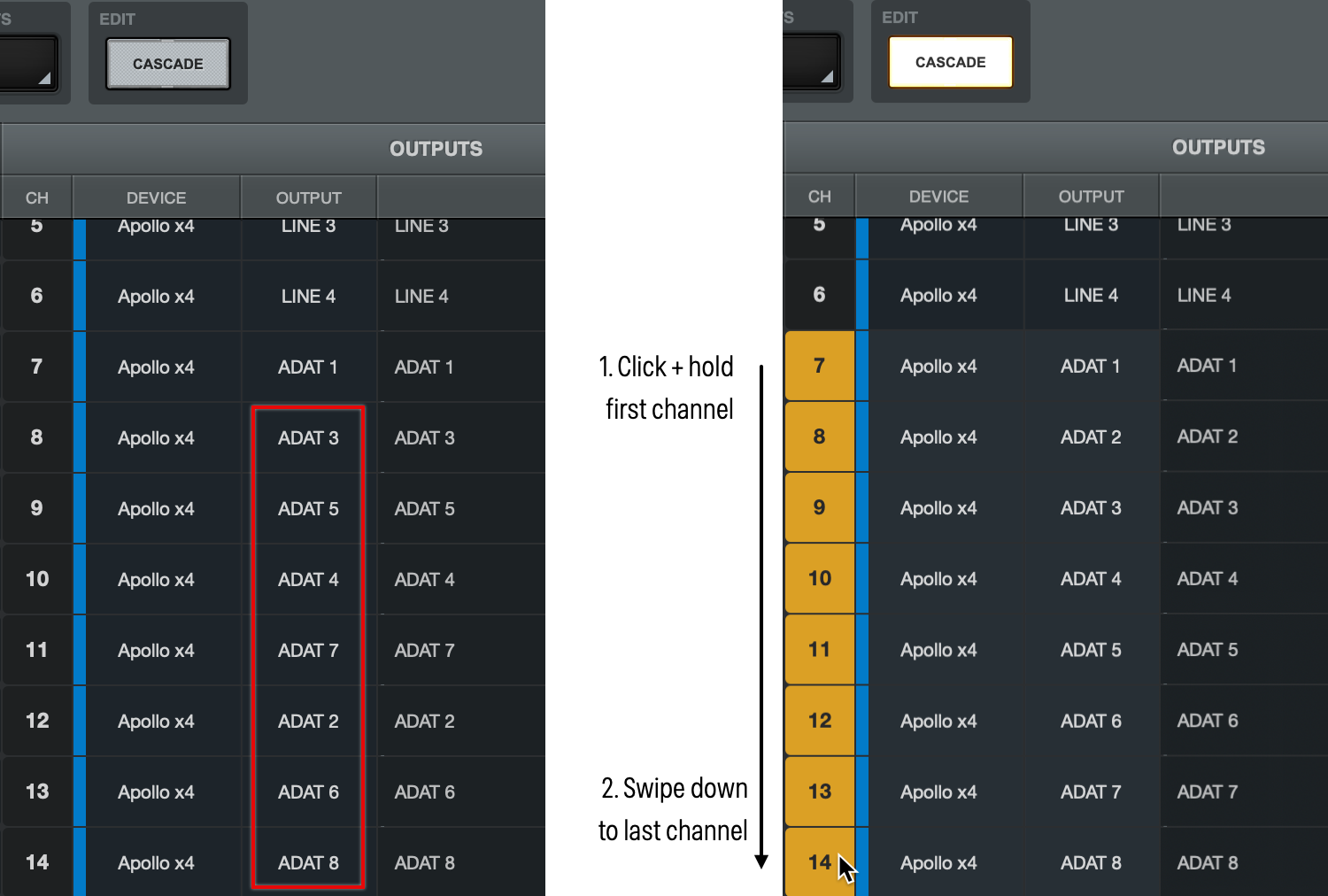Disable the highlighted CASCADE button in right panel
Screen dimensions: 1328x896
pyautogui.click(x=951, y=62)
